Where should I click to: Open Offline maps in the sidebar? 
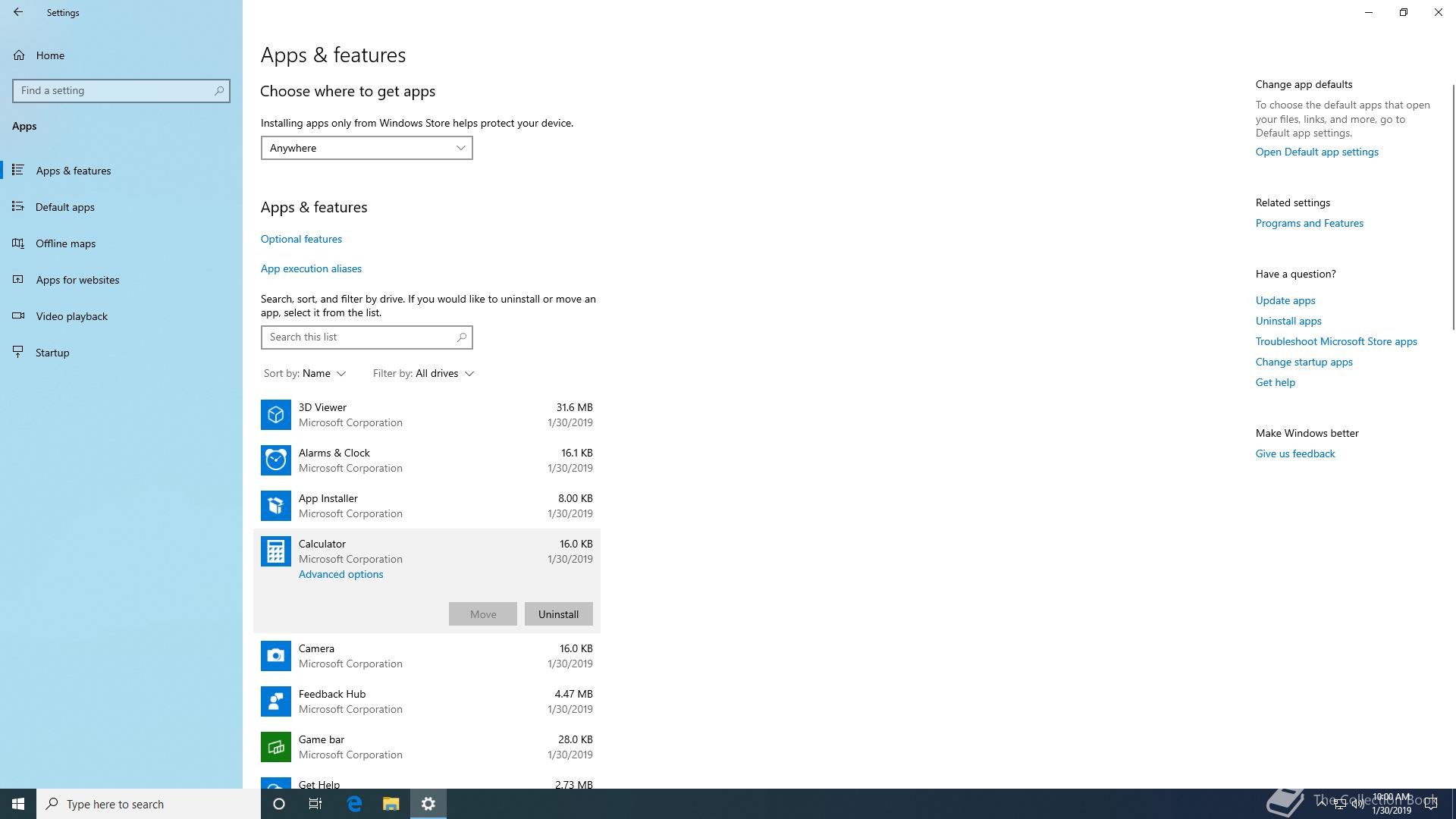[x=121, y=243]
